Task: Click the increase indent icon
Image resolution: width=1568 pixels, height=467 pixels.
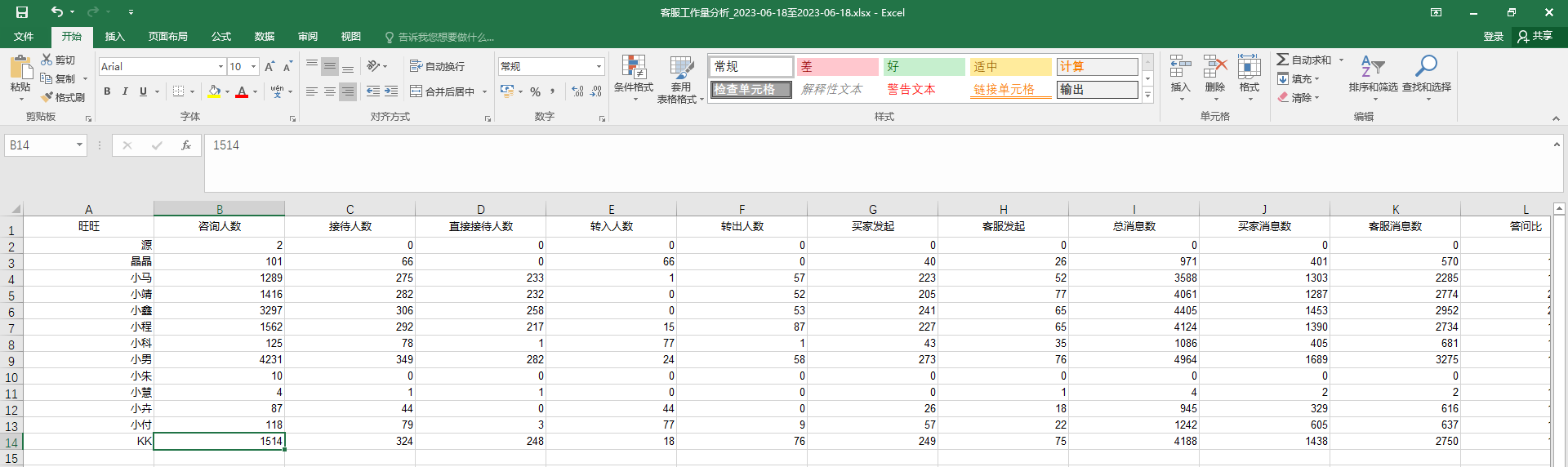Action: pyautogui.click(x=391, y=91)
